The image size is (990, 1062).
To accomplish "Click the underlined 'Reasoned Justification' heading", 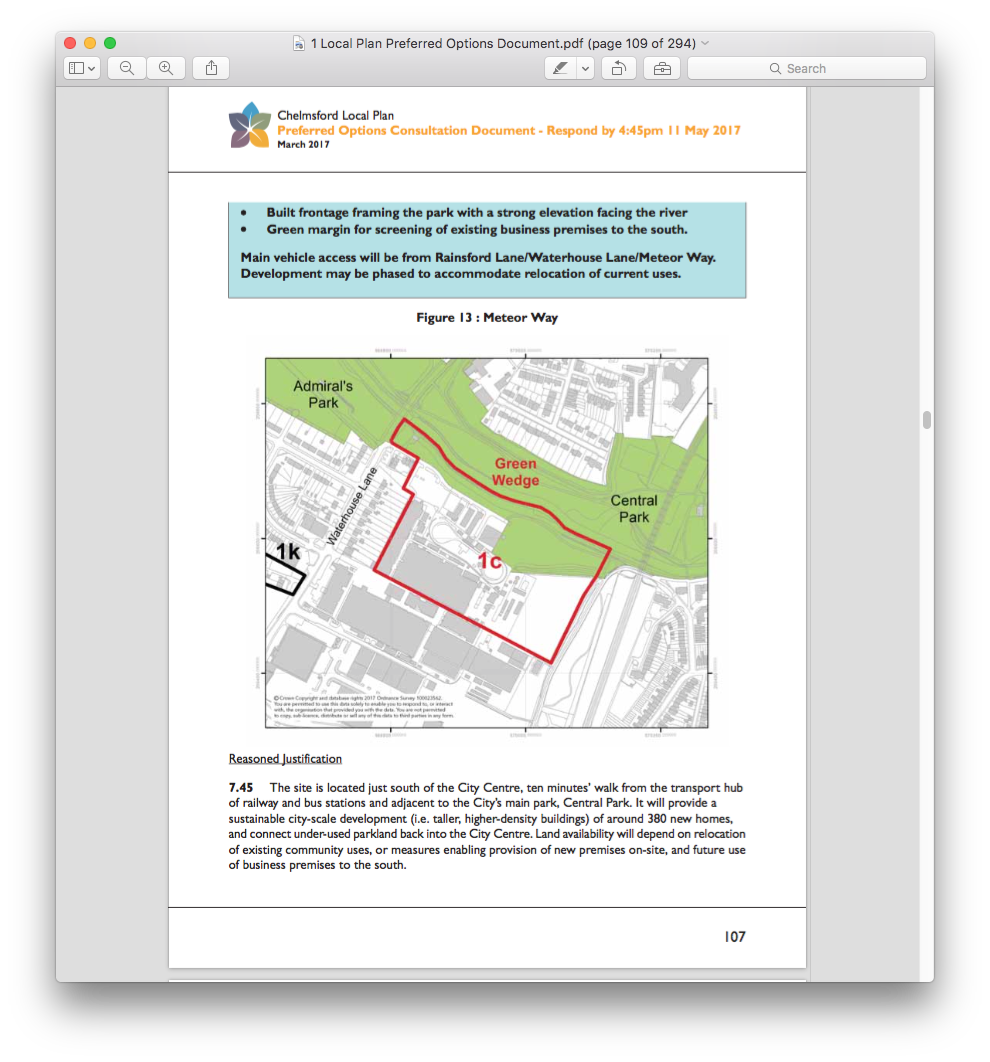I will [285, 759].
